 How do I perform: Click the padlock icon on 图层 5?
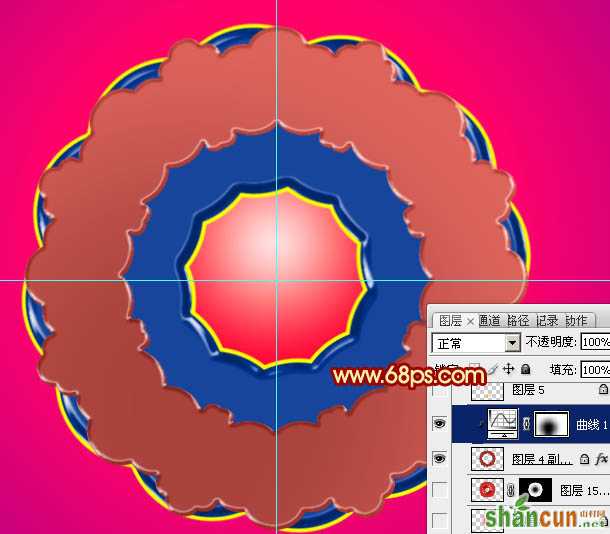(603, 389)
